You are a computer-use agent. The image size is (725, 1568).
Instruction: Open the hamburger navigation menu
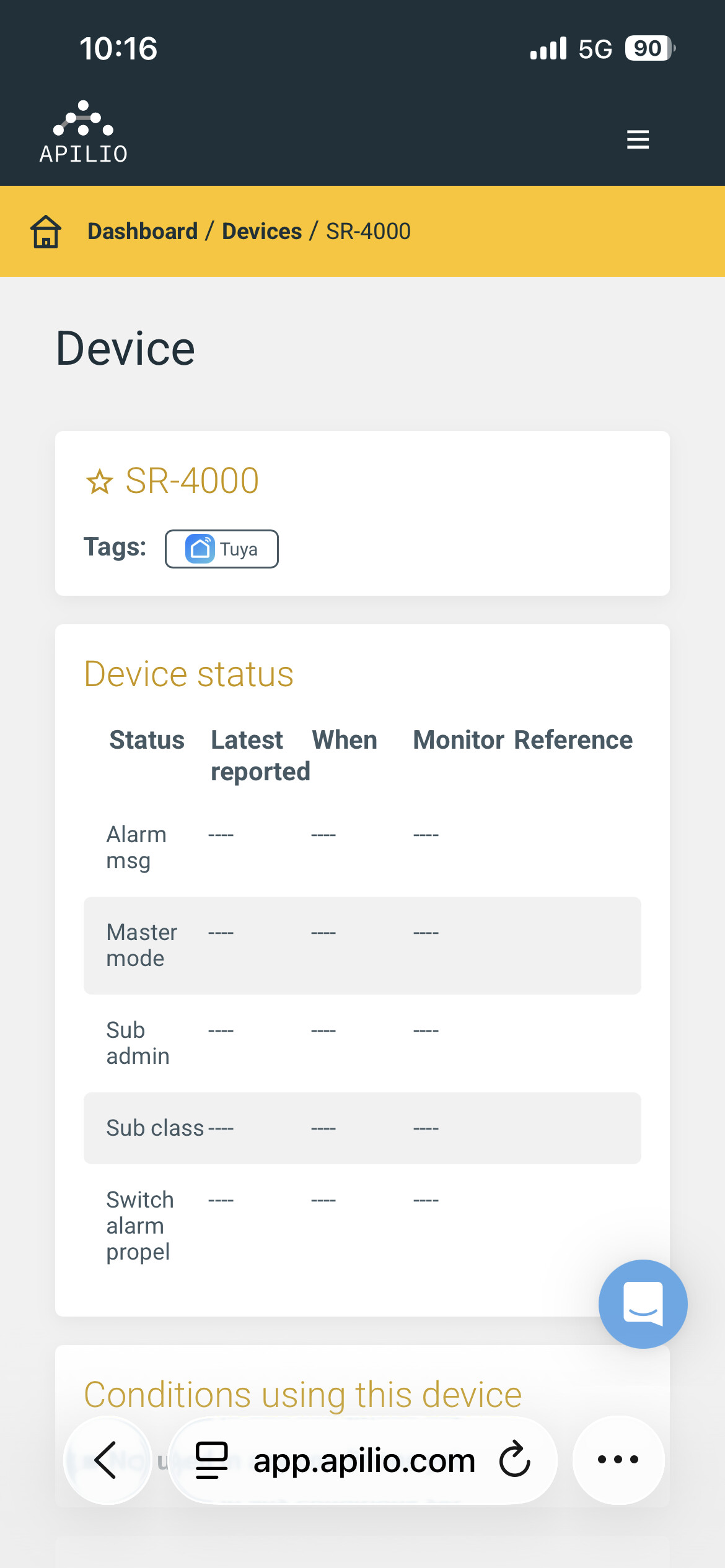coord(638,139)
